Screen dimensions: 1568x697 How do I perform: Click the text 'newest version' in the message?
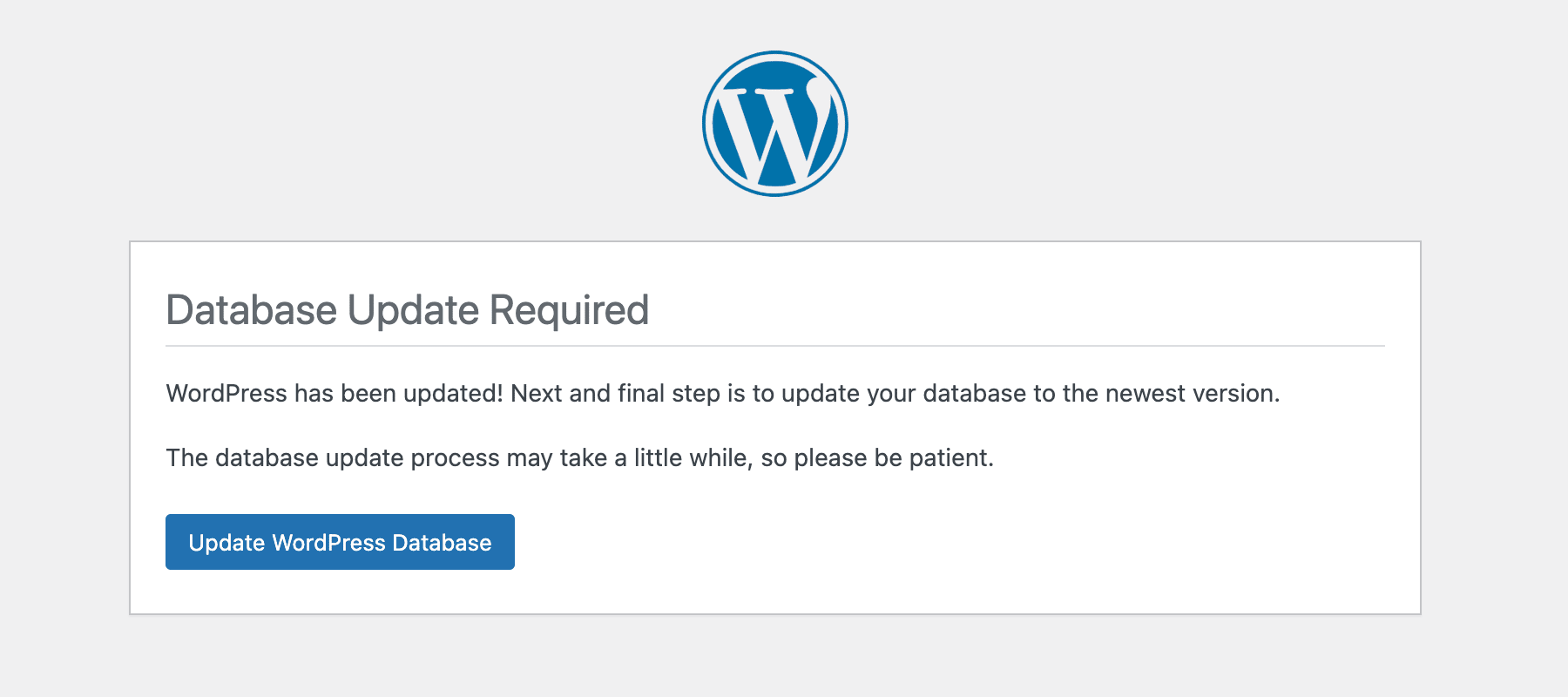(x=1193, y=394)
